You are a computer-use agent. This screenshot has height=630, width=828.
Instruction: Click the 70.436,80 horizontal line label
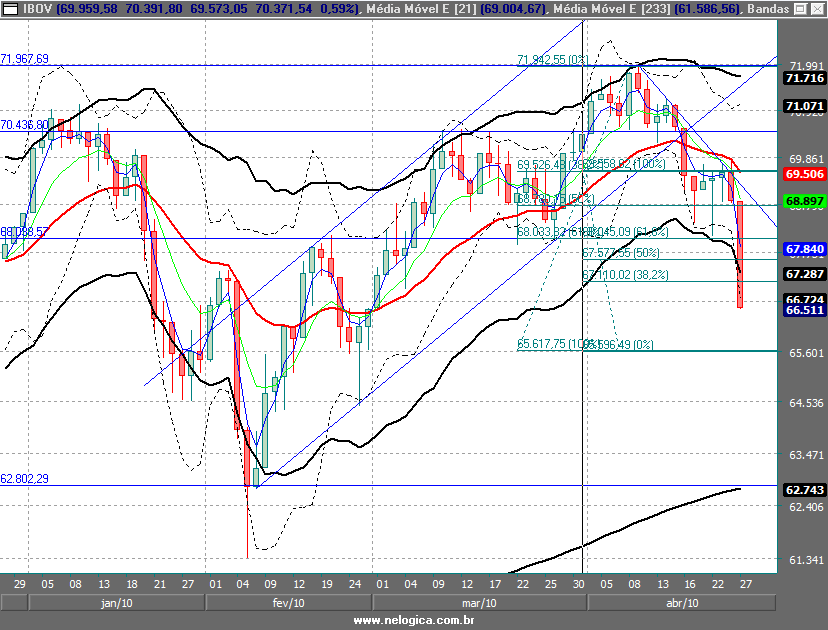(x=24, y=125)
